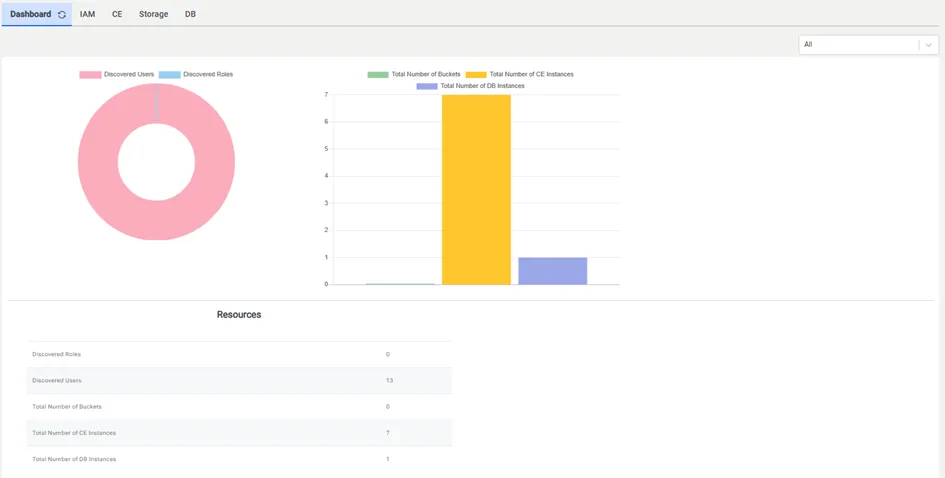945x478 pixels.
Task: Go to the DB tab
Action: (190, 14)
